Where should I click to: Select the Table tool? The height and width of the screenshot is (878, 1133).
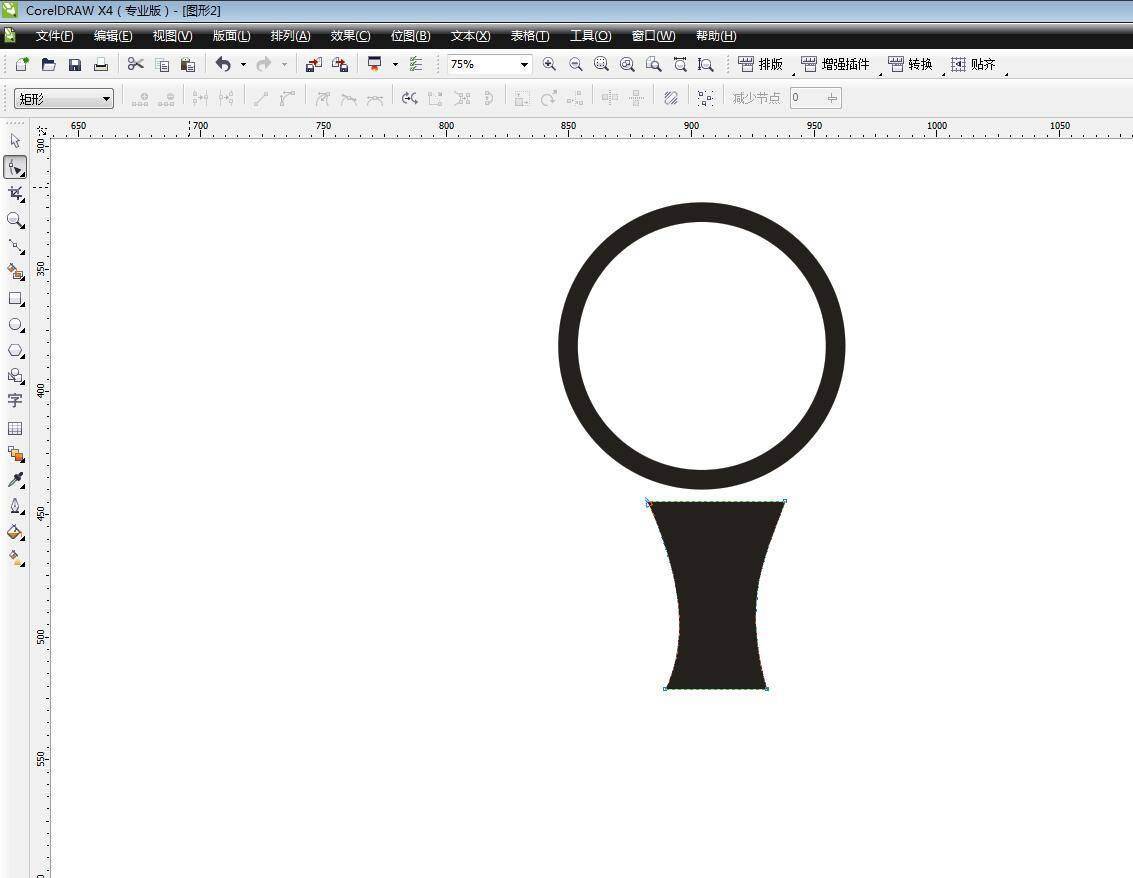pyautogui.click(x=15, y=428)
